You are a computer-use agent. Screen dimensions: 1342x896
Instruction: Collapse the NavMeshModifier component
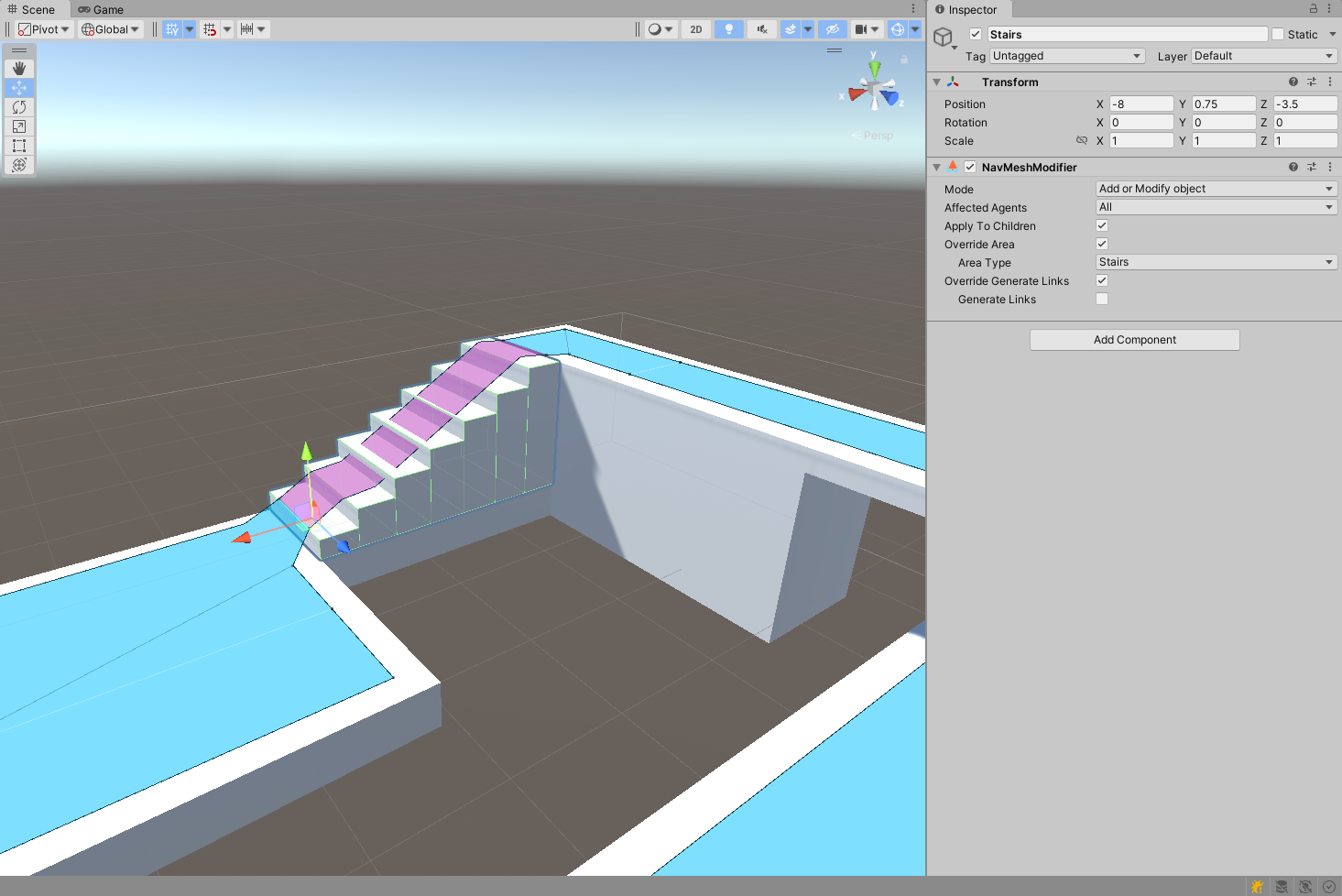pyautogui.click(x=936, y=168)
